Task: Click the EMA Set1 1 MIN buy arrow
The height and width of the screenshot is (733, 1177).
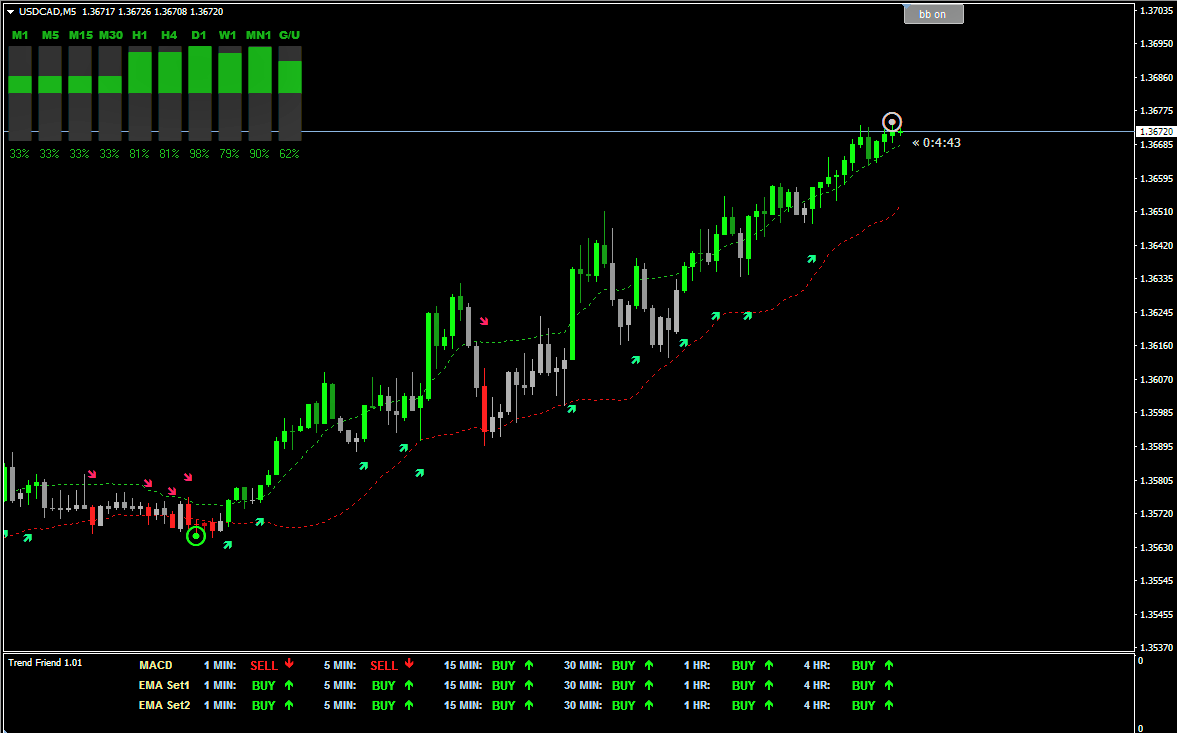Action: click(x=289, y=685)
